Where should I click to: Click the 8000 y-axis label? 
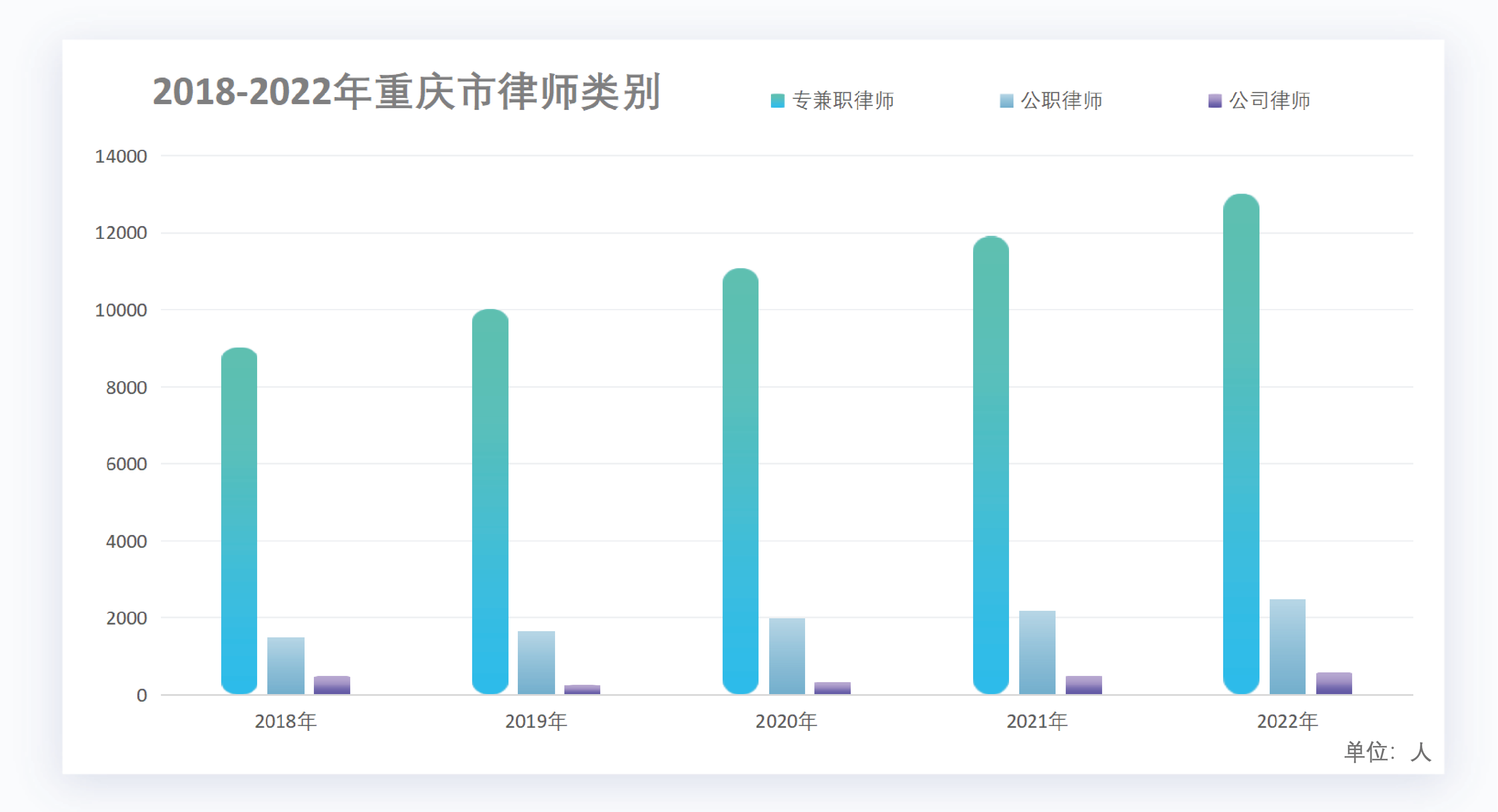tap(126, 388)
